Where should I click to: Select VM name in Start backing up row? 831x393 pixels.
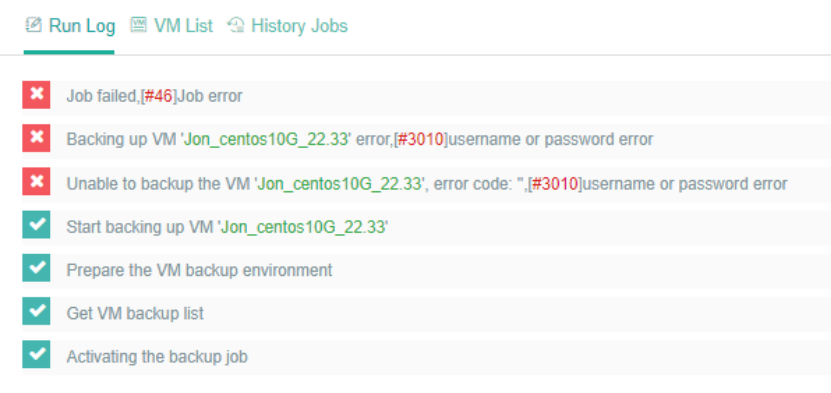[303, 227]
